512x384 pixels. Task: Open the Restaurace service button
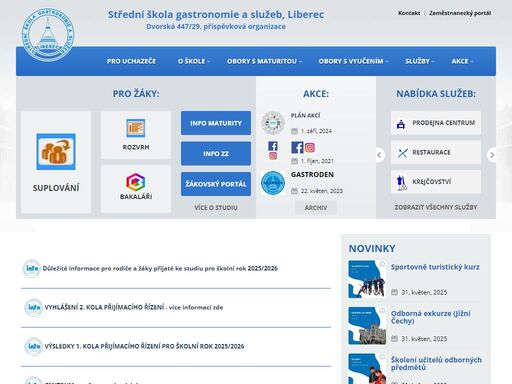click(436, 152)
